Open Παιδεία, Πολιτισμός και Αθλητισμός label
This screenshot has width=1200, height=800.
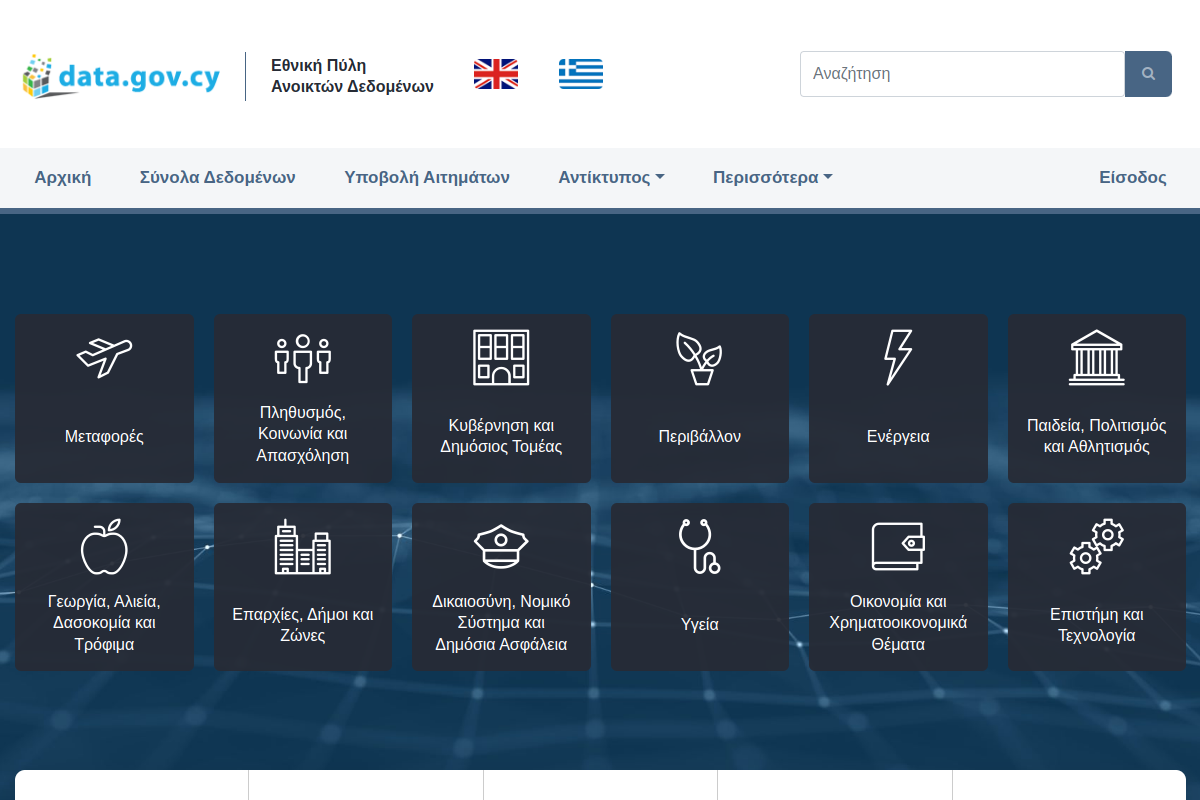(x=1096, y=436)
